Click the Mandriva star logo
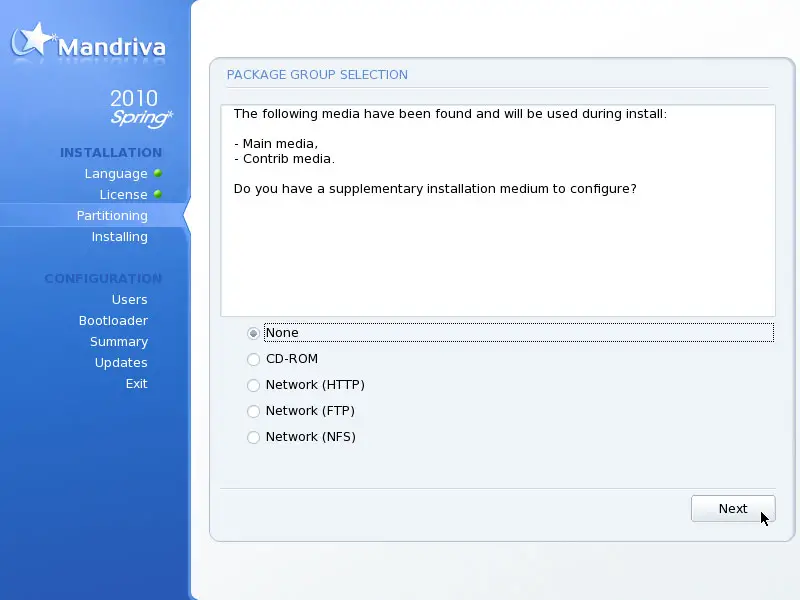Screen dimensions: 800x600 coord(32,40)
